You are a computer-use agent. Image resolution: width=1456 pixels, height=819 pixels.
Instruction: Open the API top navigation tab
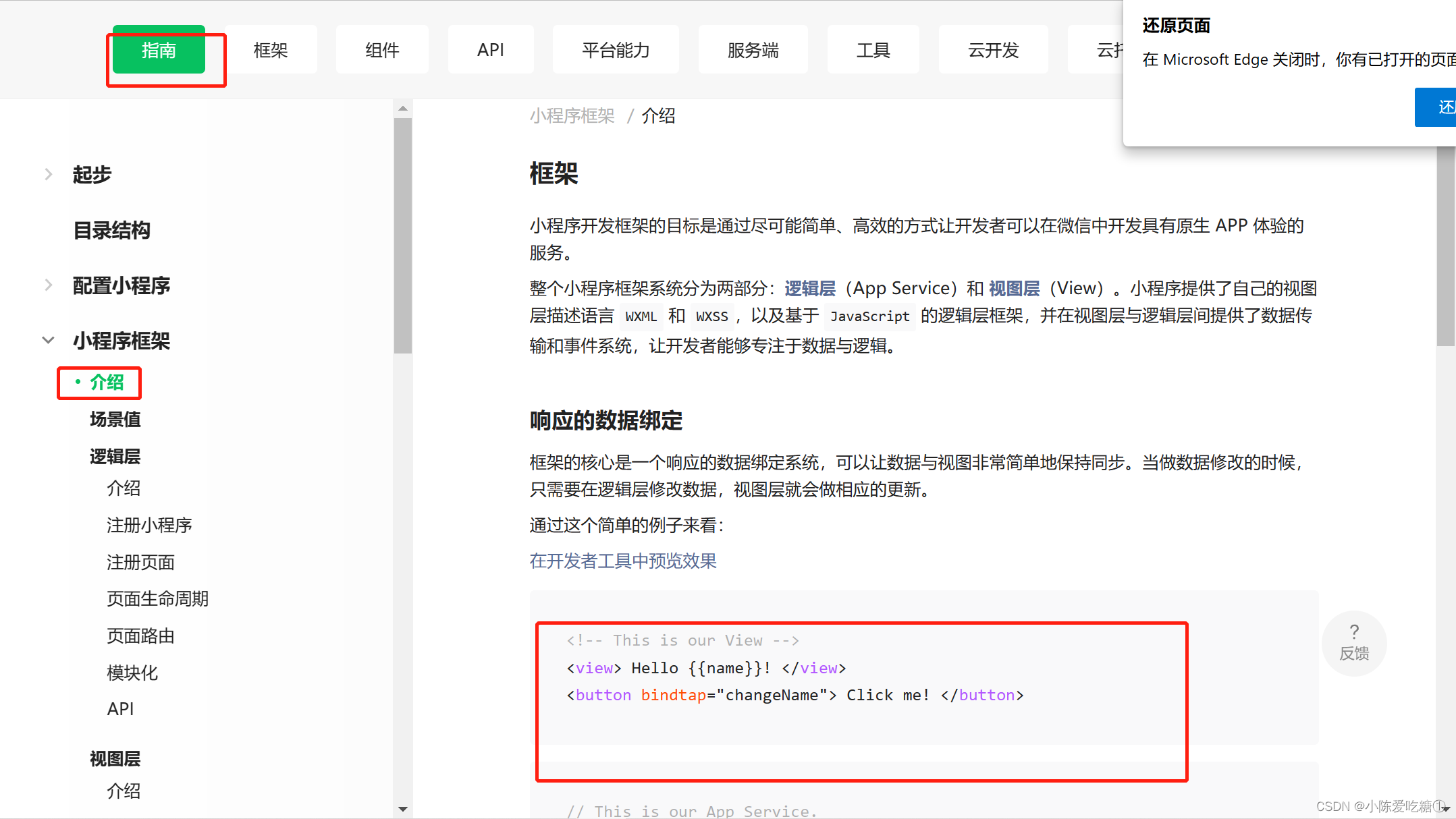(491, 50)
